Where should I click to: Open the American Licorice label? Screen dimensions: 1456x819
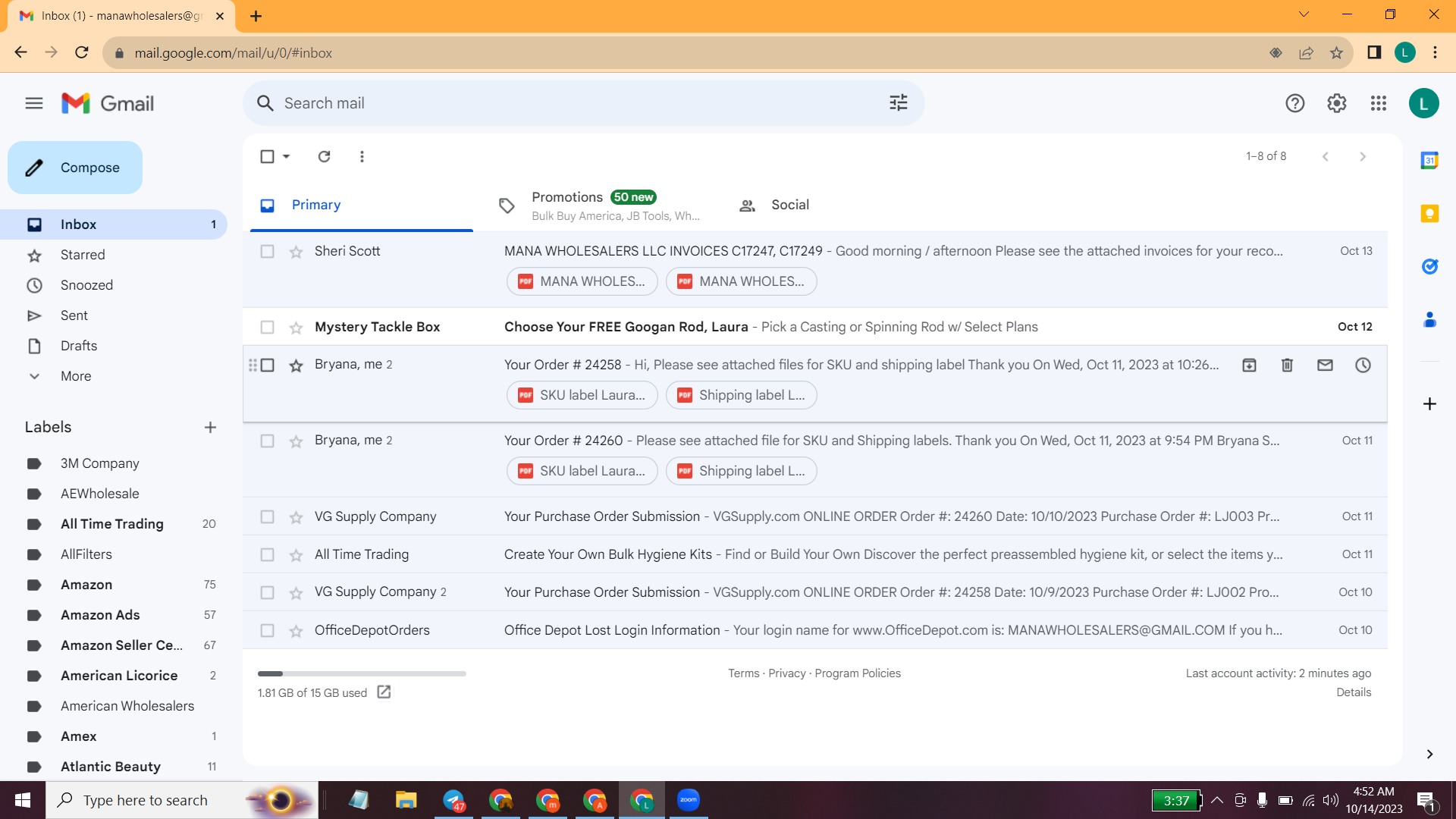point(119,676)
